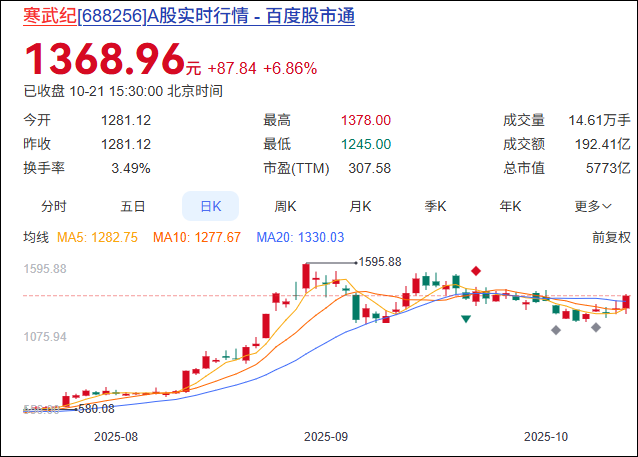Click the chevron arrow beside 更多
This screenshot has width=638, height=457.
point(607,207)
